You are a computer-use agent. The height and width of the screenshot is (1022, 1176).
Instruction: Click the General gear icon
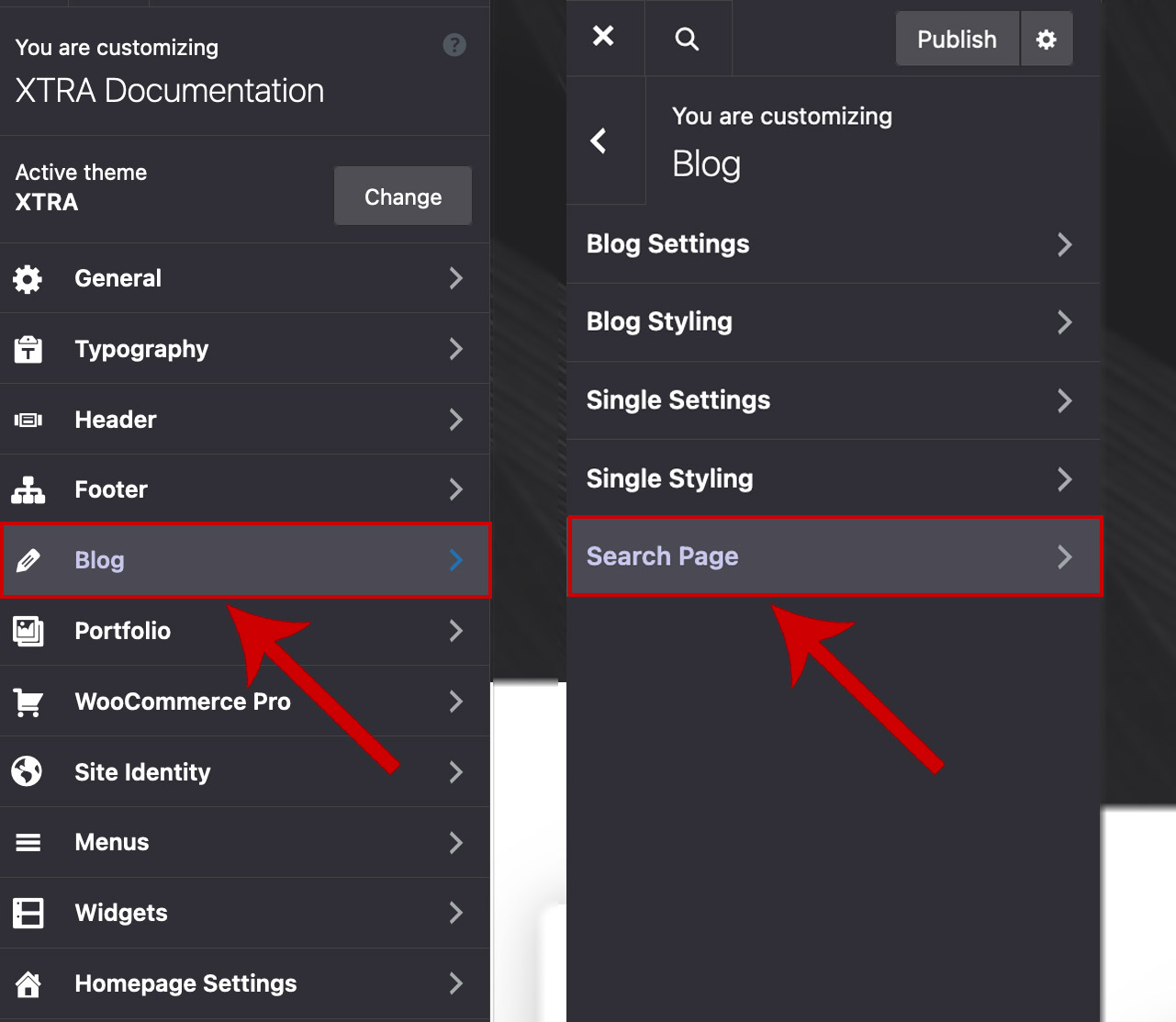coord(28,279)
